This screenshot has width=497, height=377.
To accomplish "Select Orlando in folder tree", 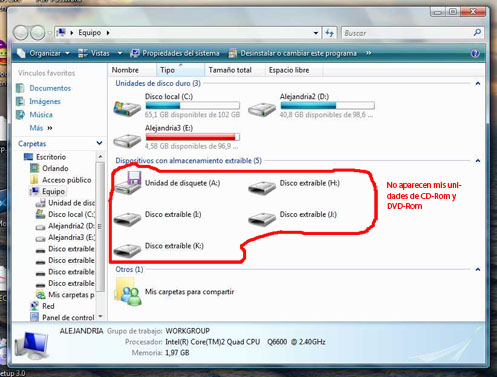I will (55, 168).
